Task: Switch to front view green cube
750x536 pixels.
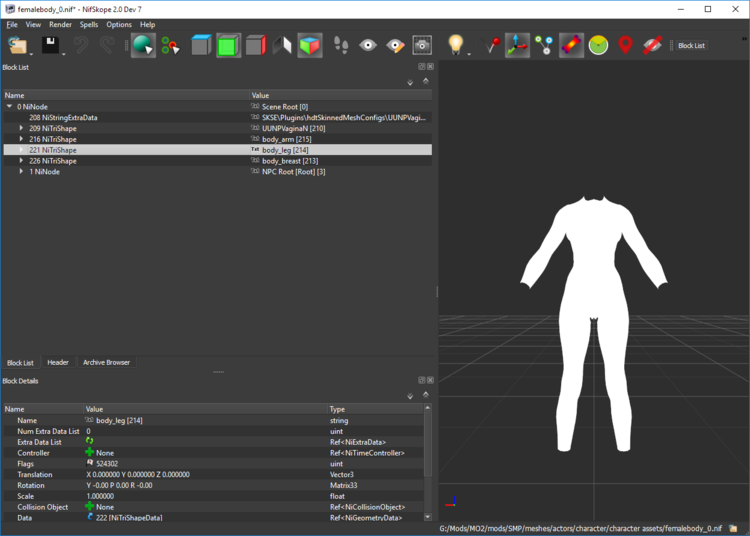Action: [228, 45]
